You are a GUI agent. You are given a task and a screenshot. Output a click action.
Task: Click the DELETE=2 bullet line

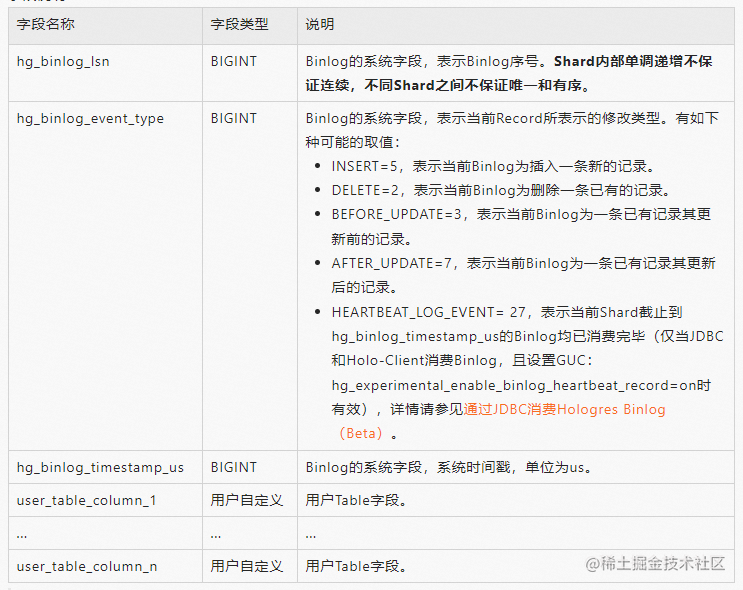(x=501, y=191)
